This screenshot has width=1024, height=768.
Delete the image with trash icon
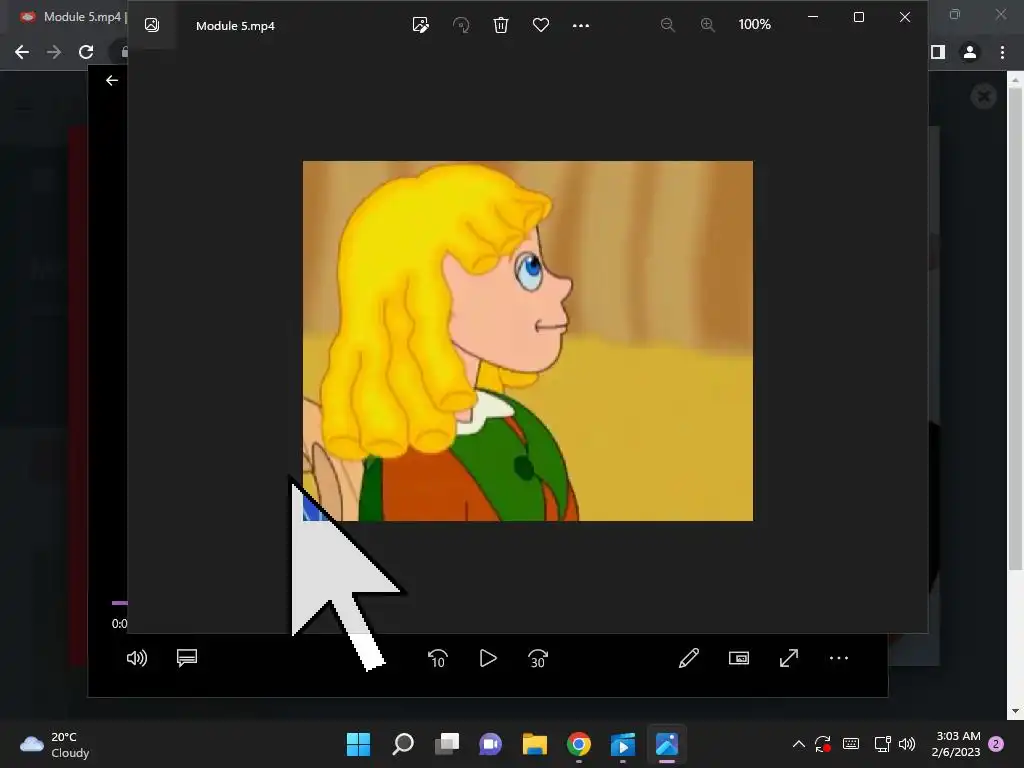click(x=501, y=25)
